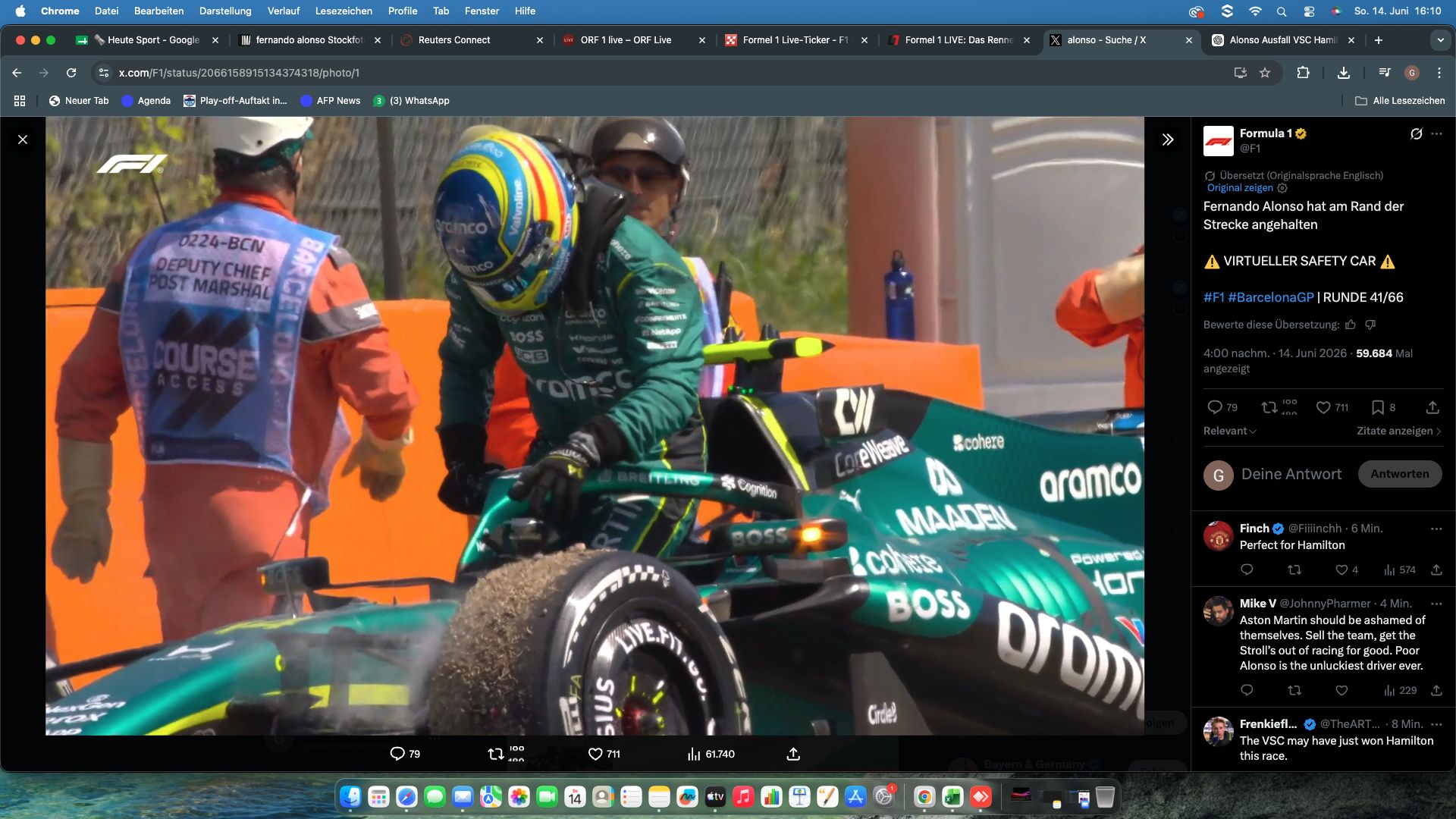Switch to 'Reuters Connect' tab
Image resolution: width=1456 pixels, height=819 pixels.
(x=472, y=40)
